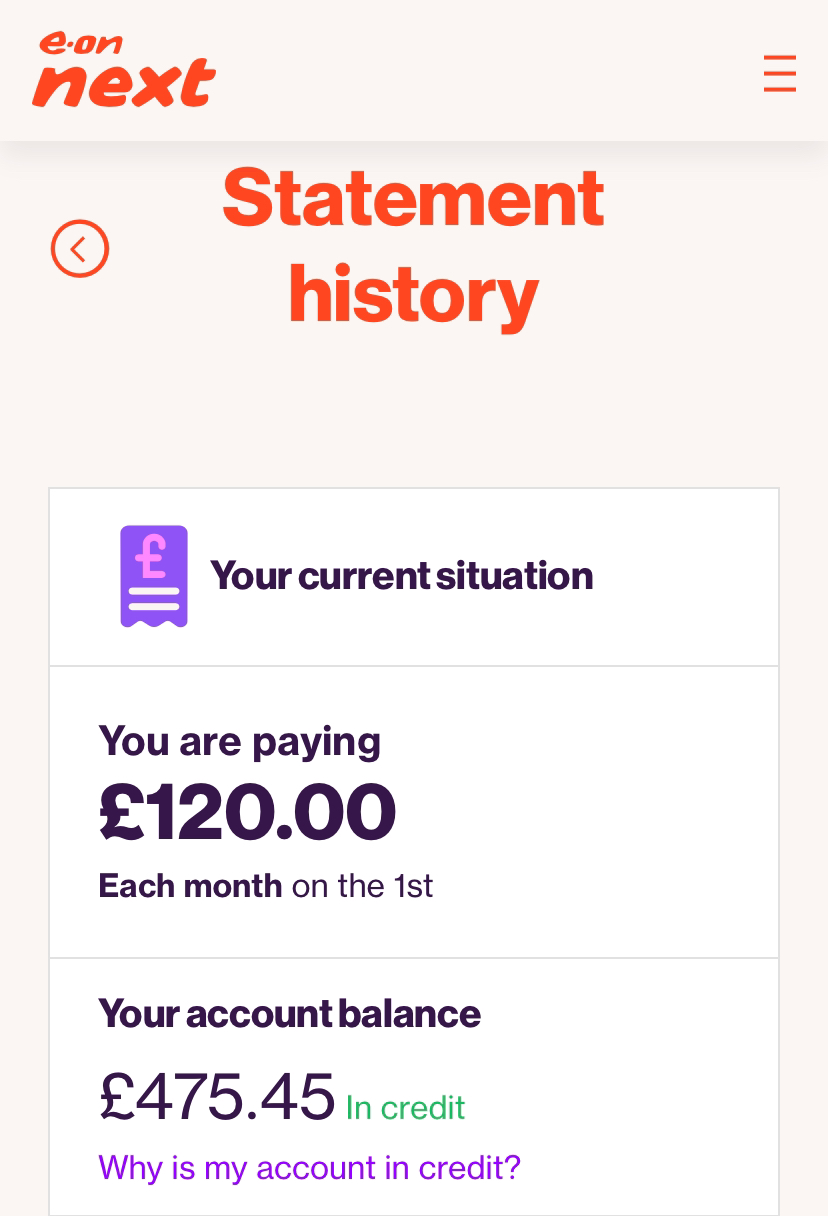Click the green 'In credit' status
828x1216 pixels.
405,1107
